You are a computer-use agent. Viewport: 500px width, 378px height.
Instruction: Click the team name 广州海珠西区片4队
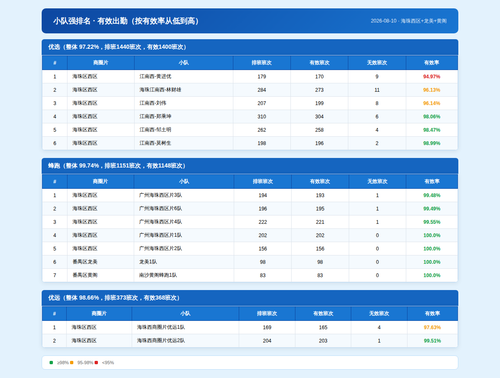click(x=160, y=222)
